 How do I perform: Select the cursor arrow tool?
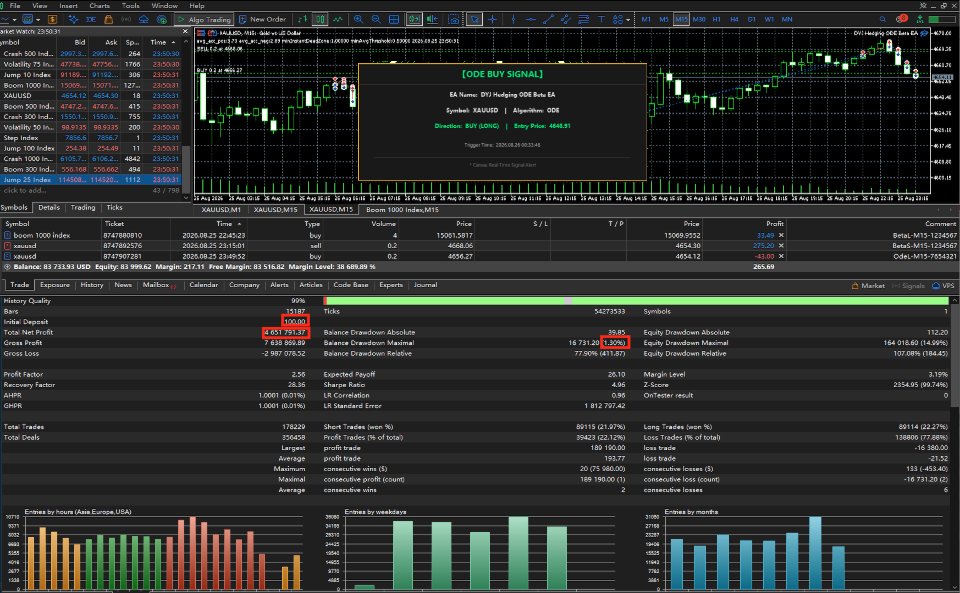pyautogui.click(x=474, y=20)
